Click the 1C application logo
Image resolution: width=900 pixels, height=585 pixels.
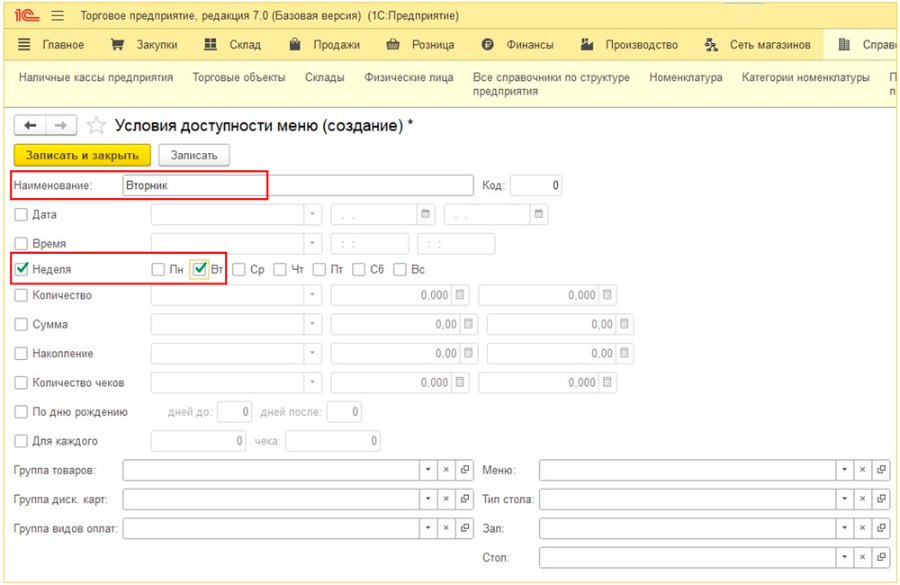pos(26,16)
